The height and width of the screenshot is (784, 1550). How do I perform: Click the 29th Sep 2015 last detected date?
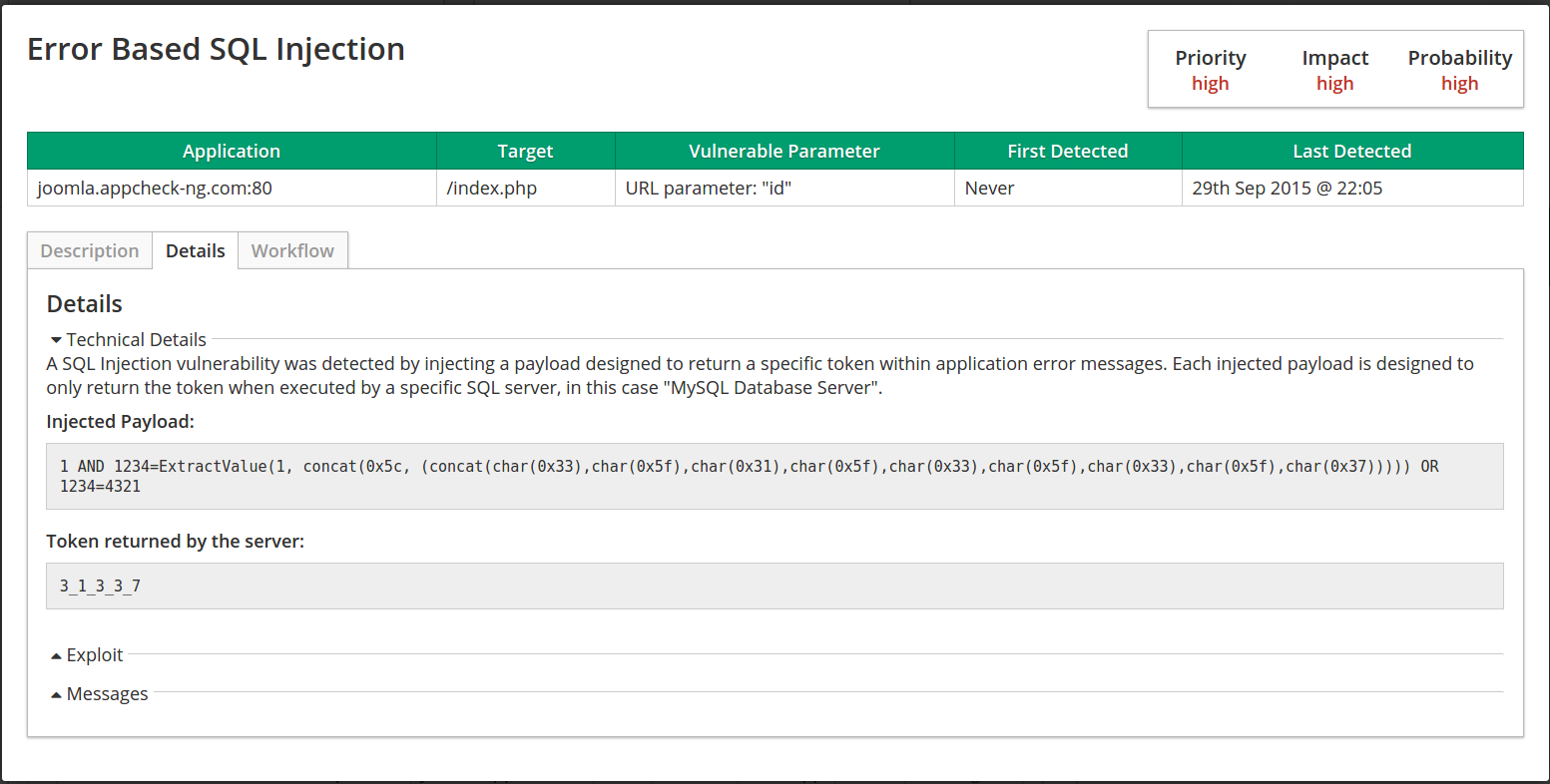(1287, 189)
